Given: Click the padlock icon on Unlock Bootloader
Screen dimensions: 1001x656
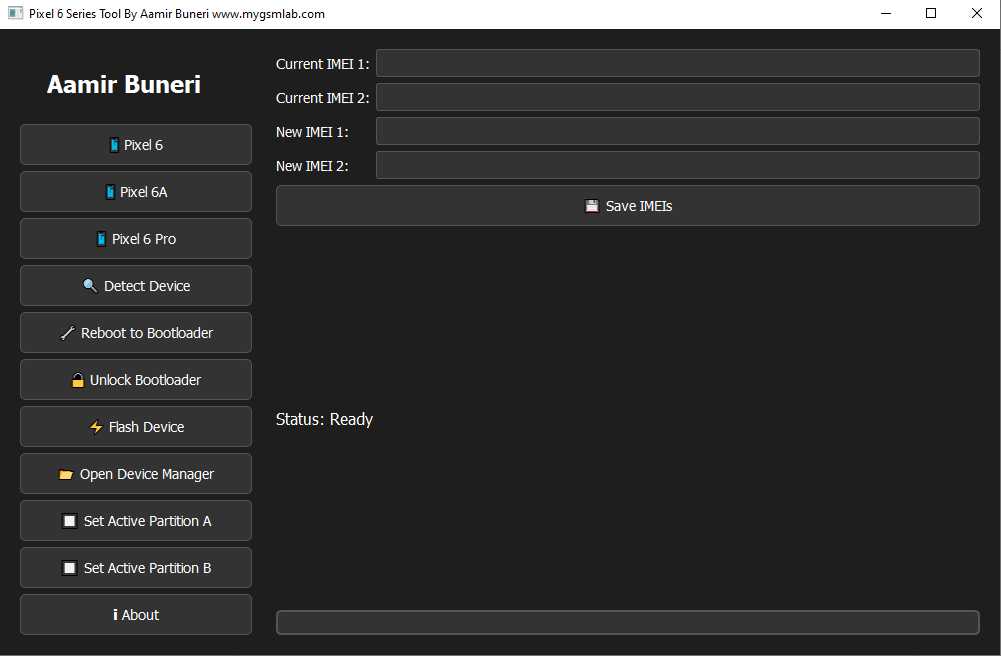Looking at the screenshot, I should 78,379.
